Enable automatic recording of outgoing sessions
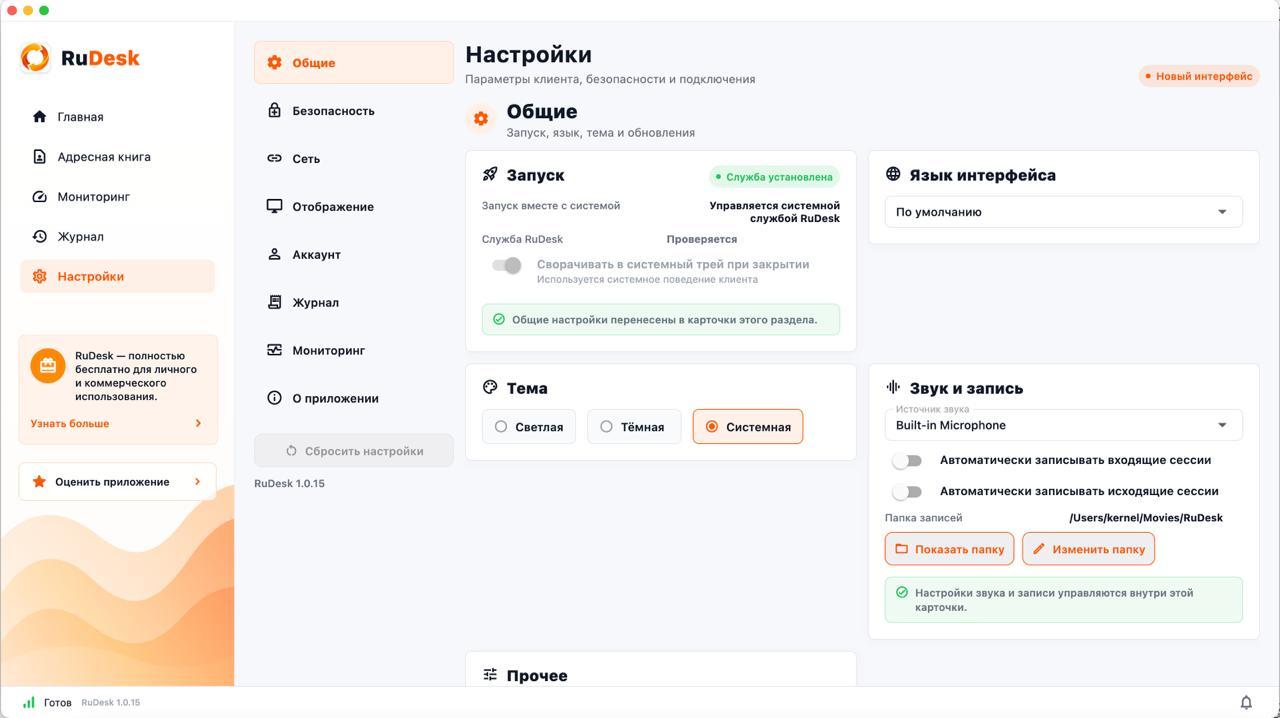Viewport: 1280px width, 718px height. pyautogui.click(x=907, y=492)
